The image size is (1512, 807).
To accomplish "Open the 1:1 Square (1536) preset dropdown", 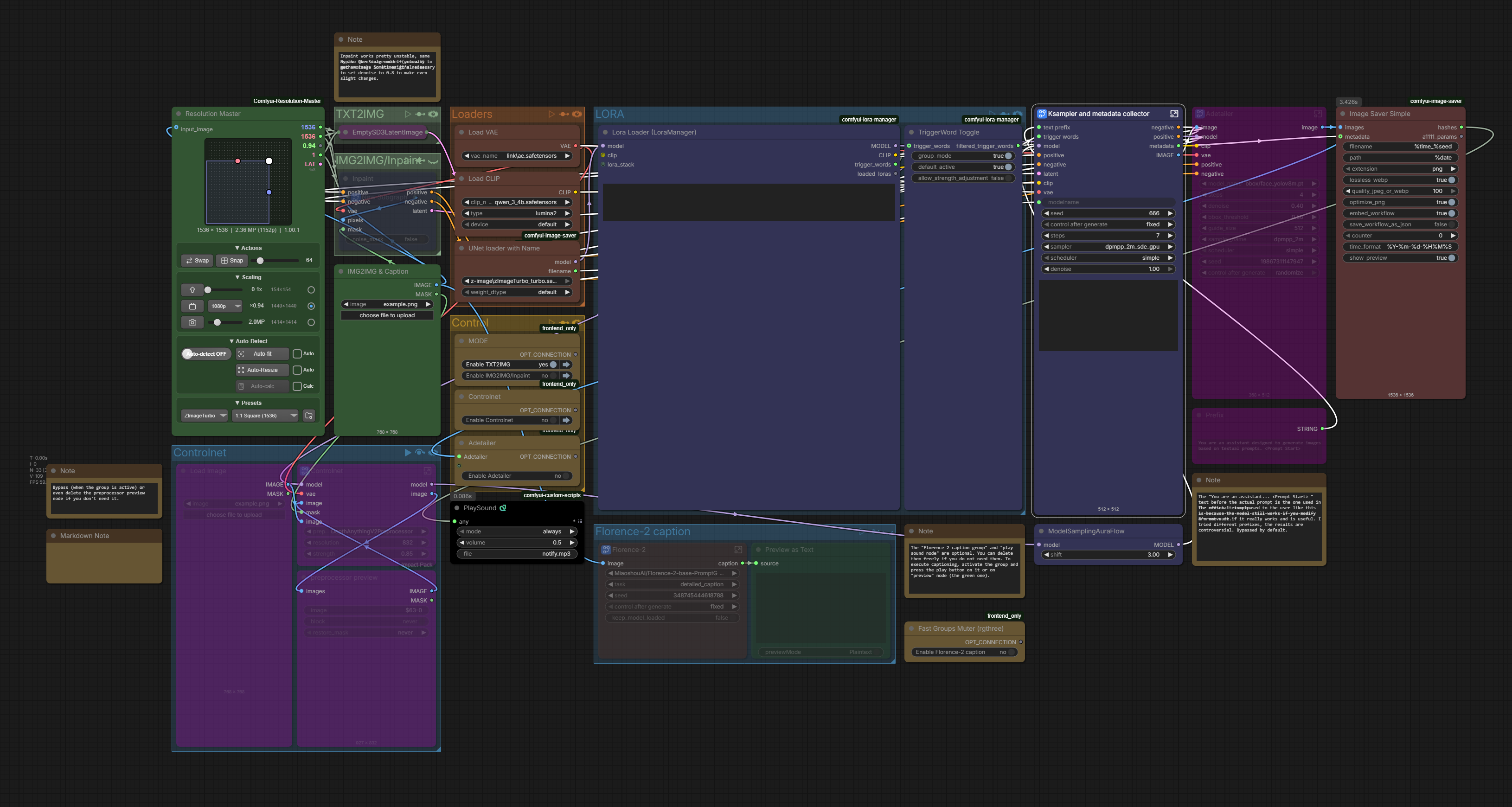I will 266,416.
